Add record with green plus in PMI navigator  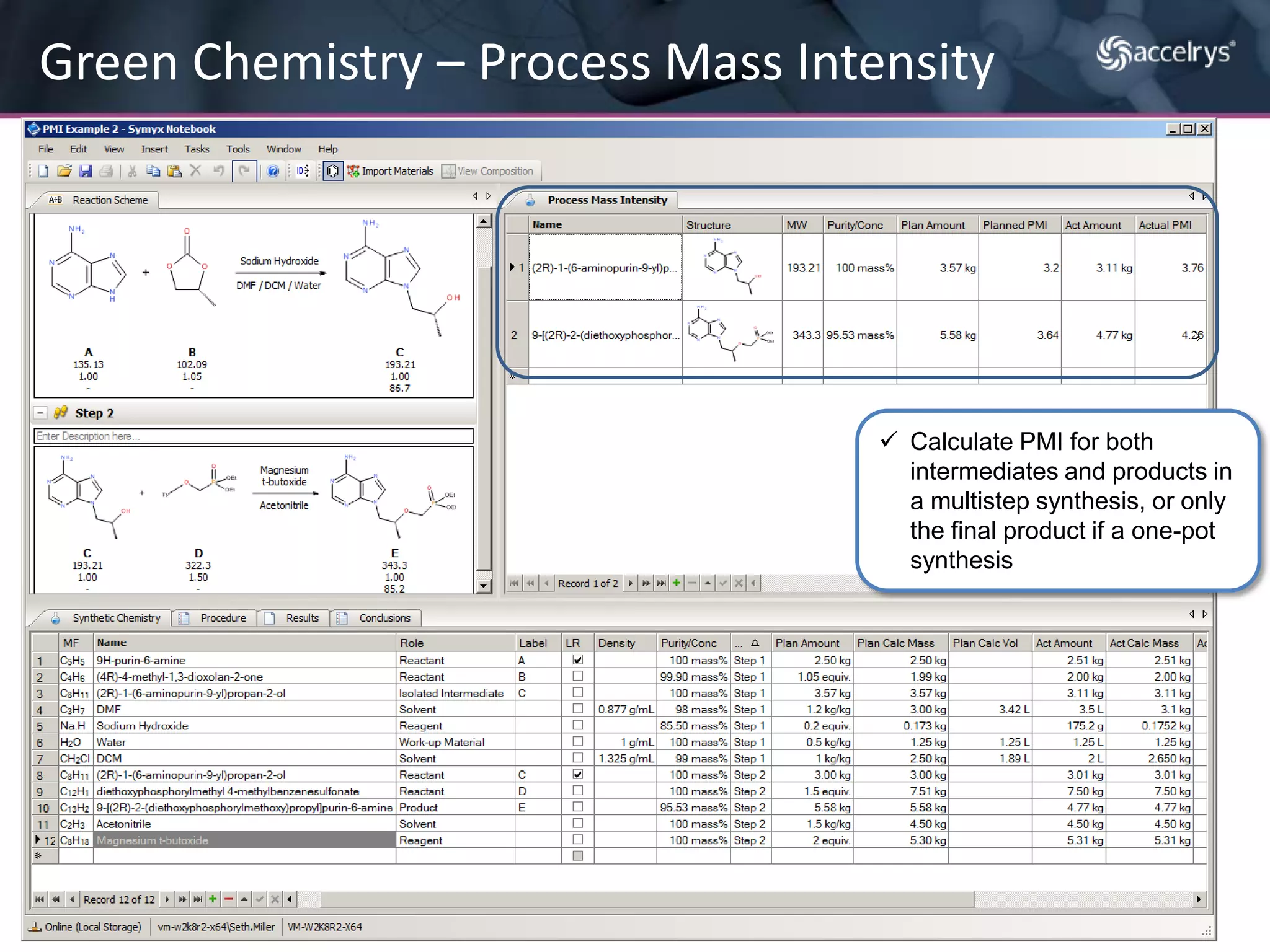click(677, 583)
